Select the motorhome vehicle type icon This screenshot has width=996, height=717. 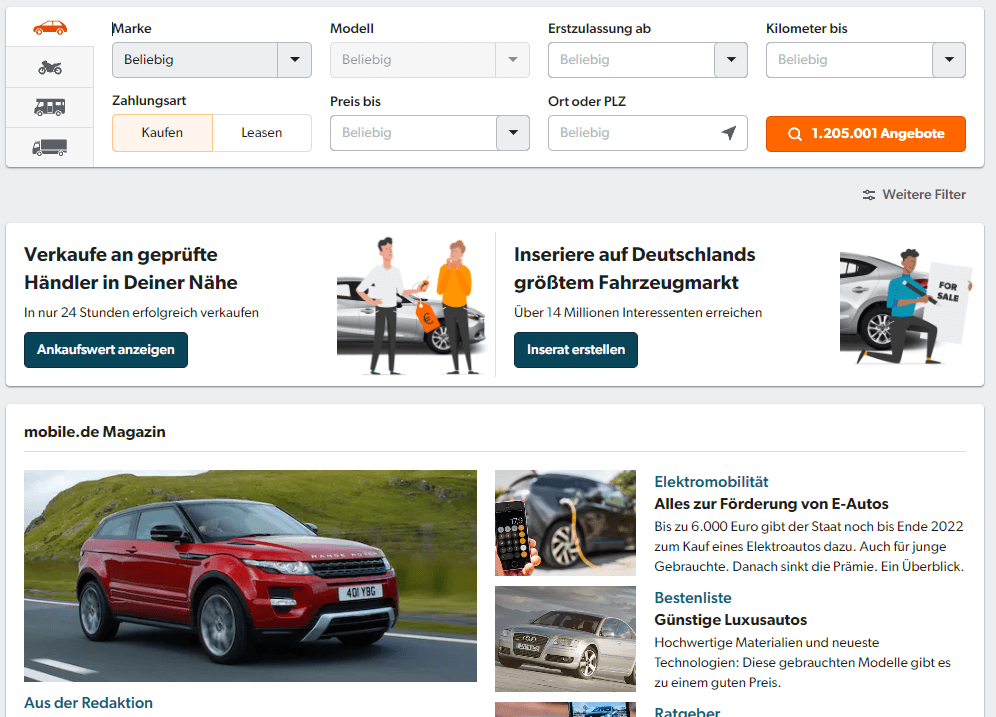point(50,107)
